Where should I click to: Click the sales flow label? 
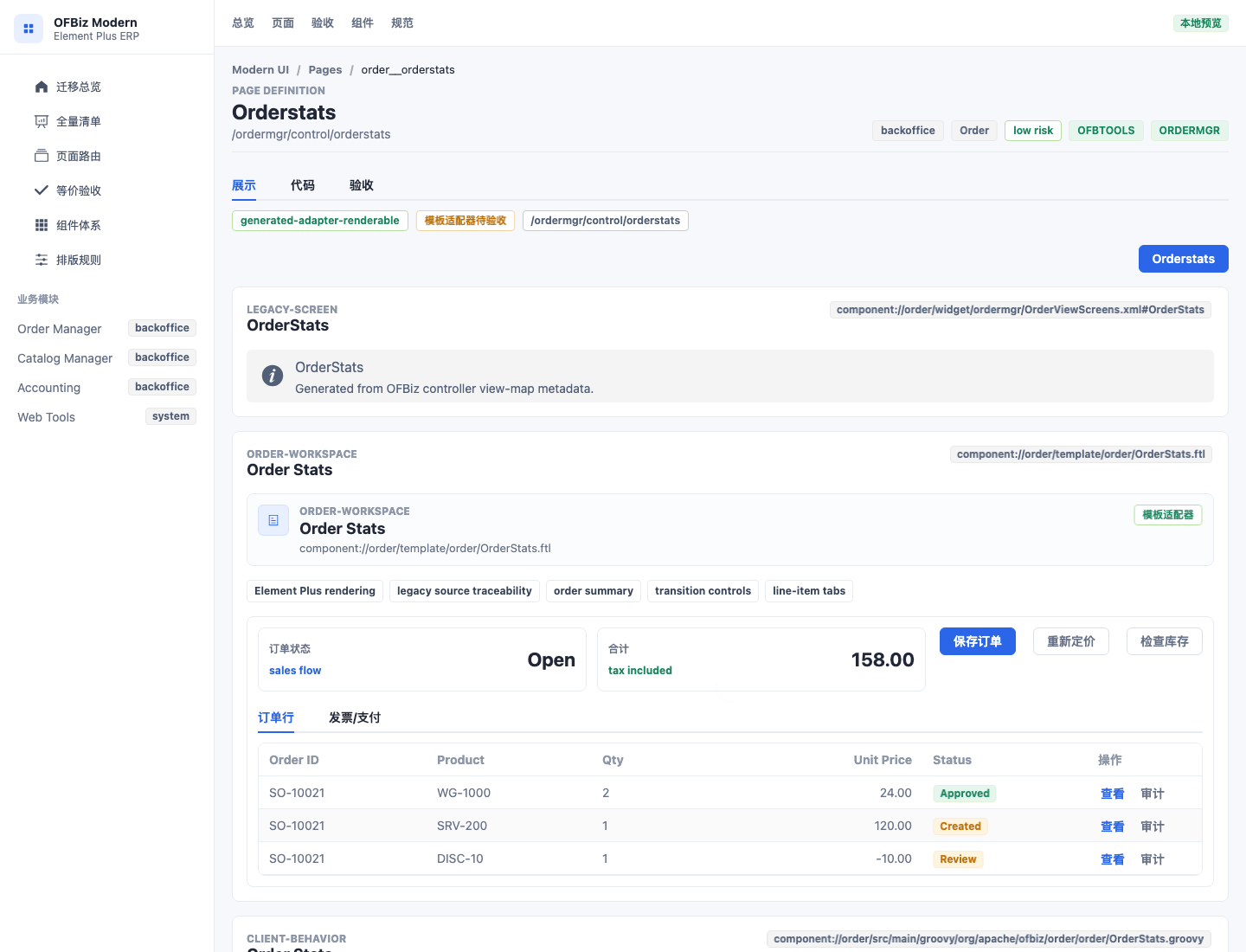point(295,671)
